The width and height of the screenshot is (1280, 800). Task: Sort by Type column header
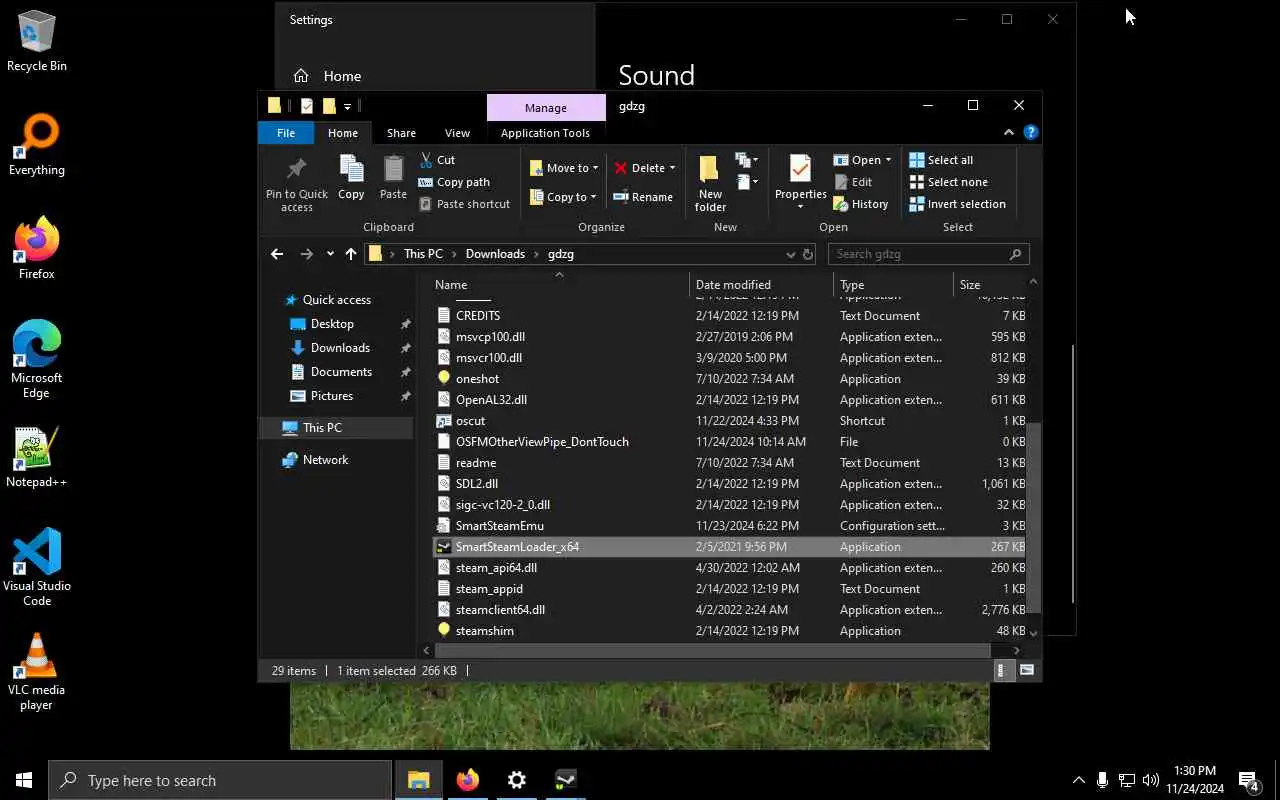[894, 285]
